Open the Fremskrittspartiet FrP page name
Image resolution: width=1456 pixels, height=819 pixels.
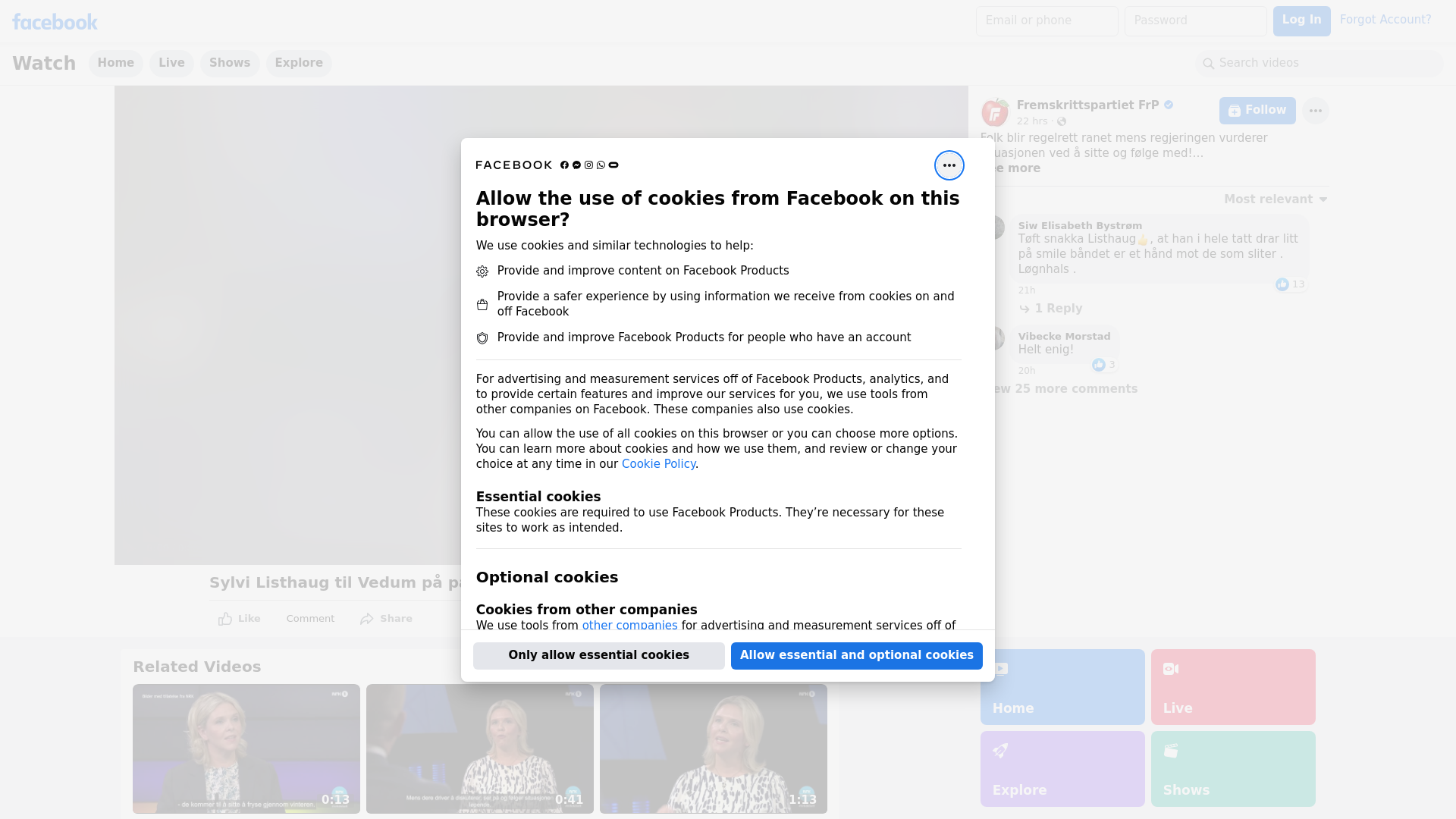click(1087, 105)
